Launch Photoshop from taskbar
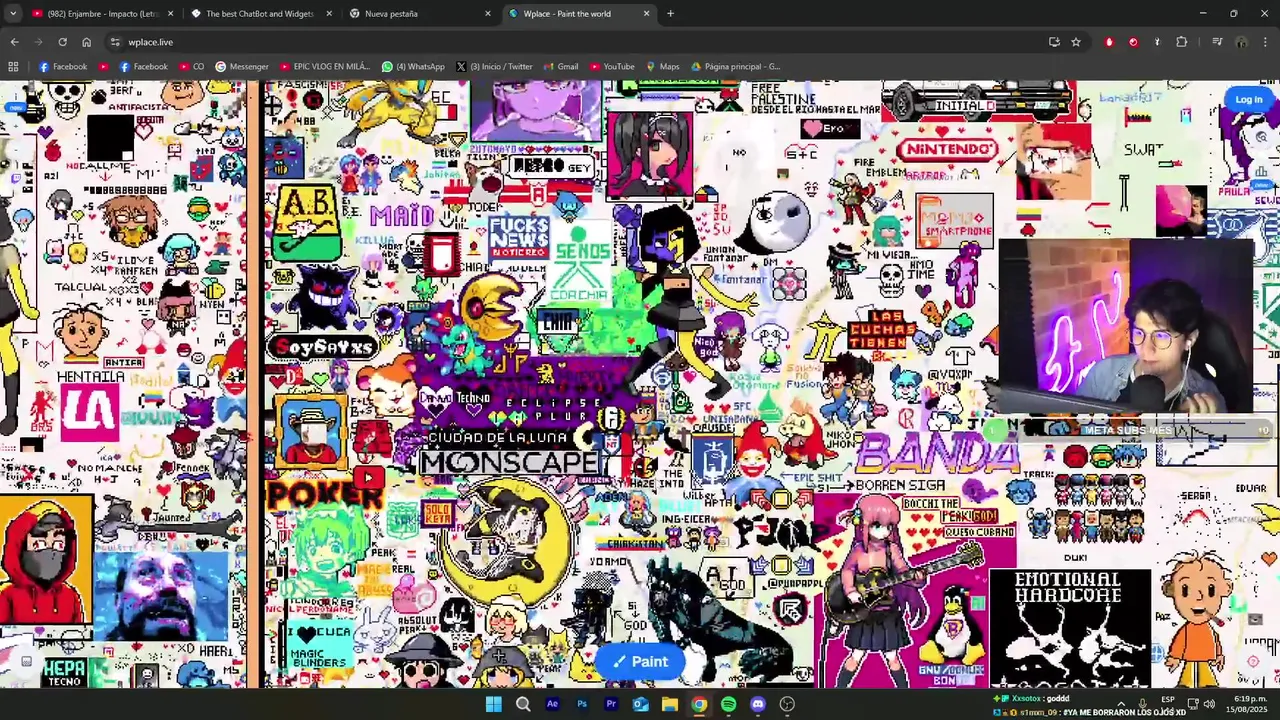The height and width of the screenshot is (720, 1280). (582, 704)
